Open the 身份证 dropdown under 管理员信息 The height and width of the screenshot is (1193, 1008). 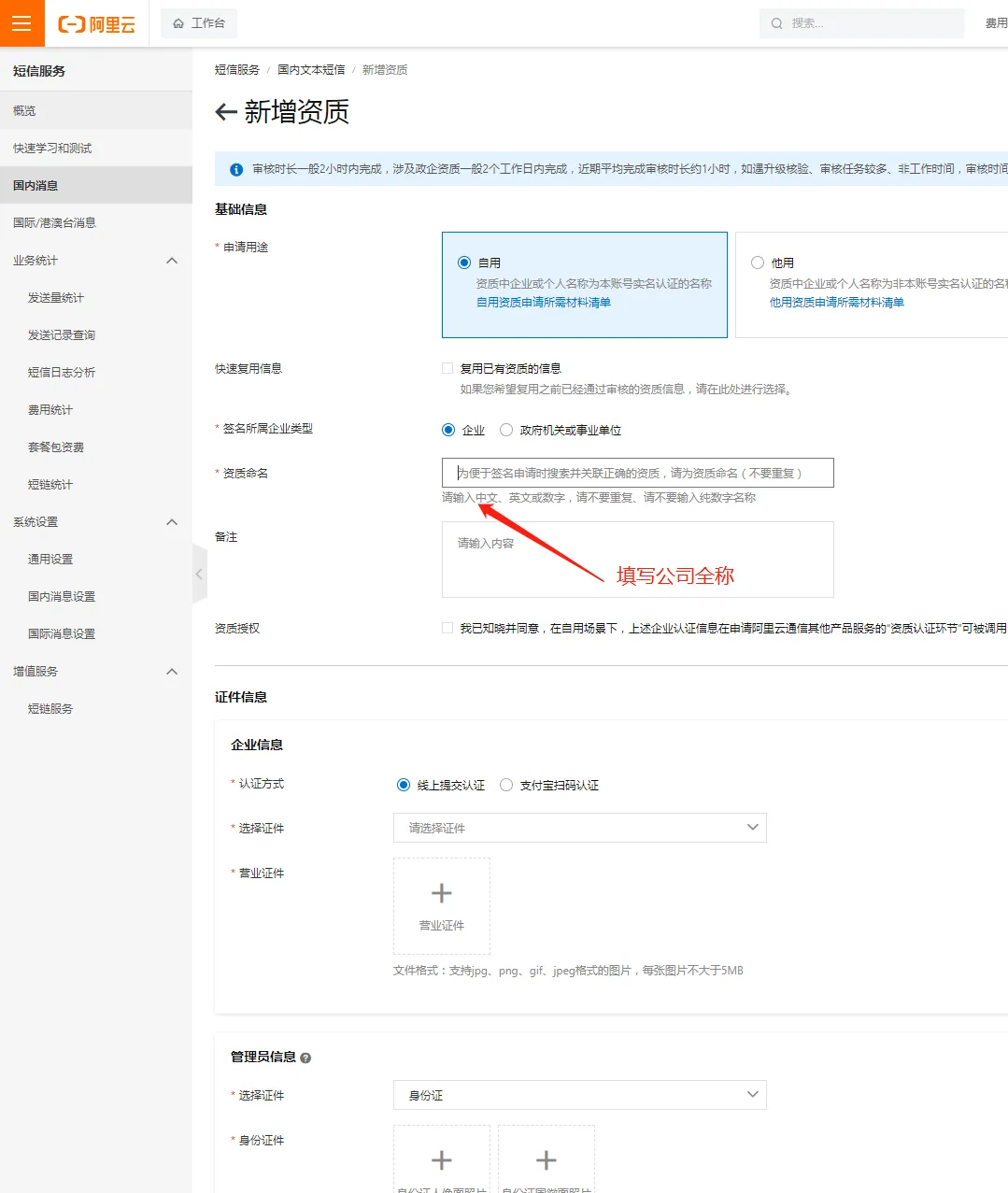click(x=579, y=1094)
